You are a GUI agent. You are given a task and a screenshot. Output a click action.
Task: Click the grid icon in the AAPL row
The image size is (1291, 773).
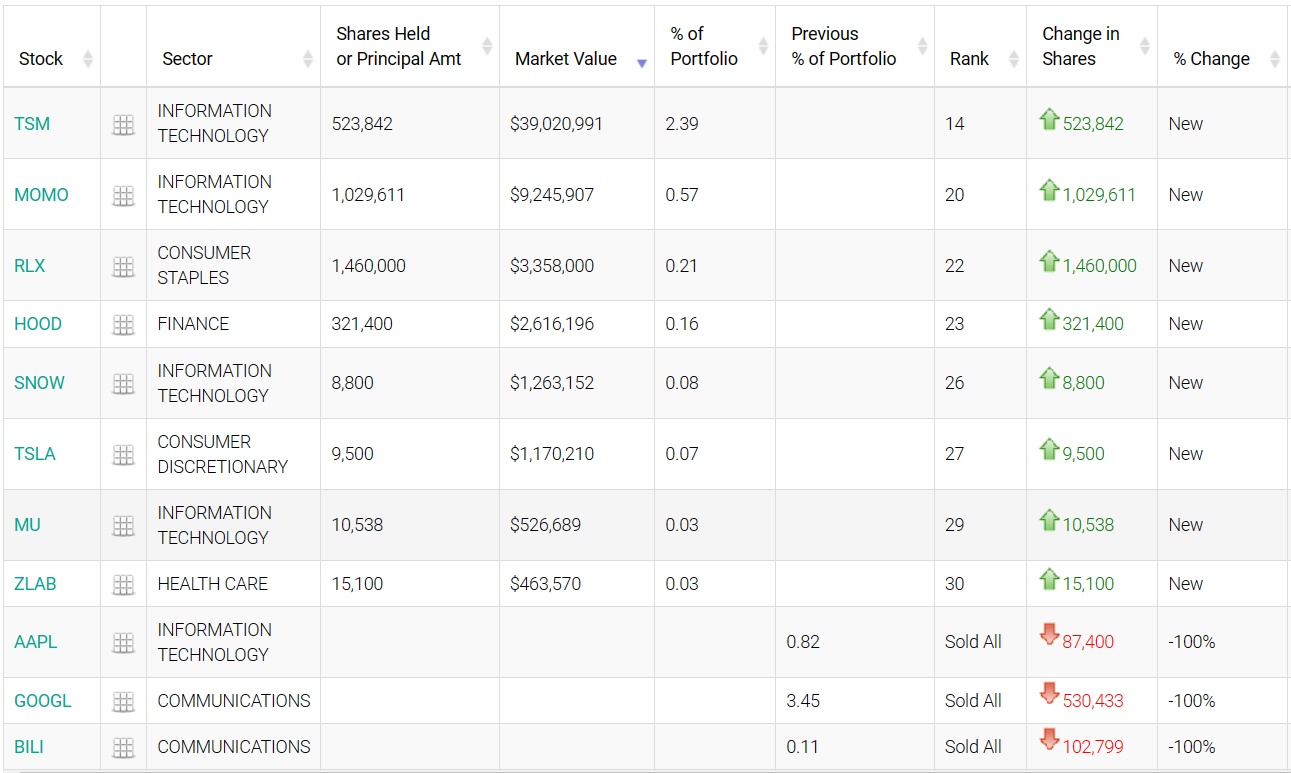[123, 643]
